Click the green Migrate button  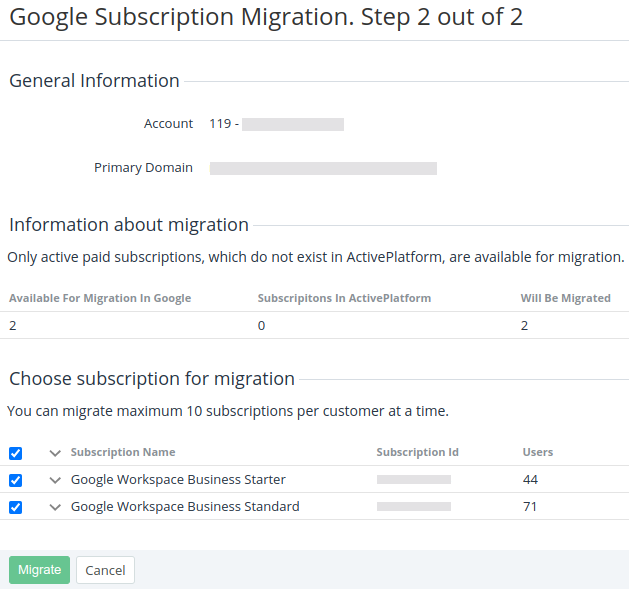(x=39, y=570)
